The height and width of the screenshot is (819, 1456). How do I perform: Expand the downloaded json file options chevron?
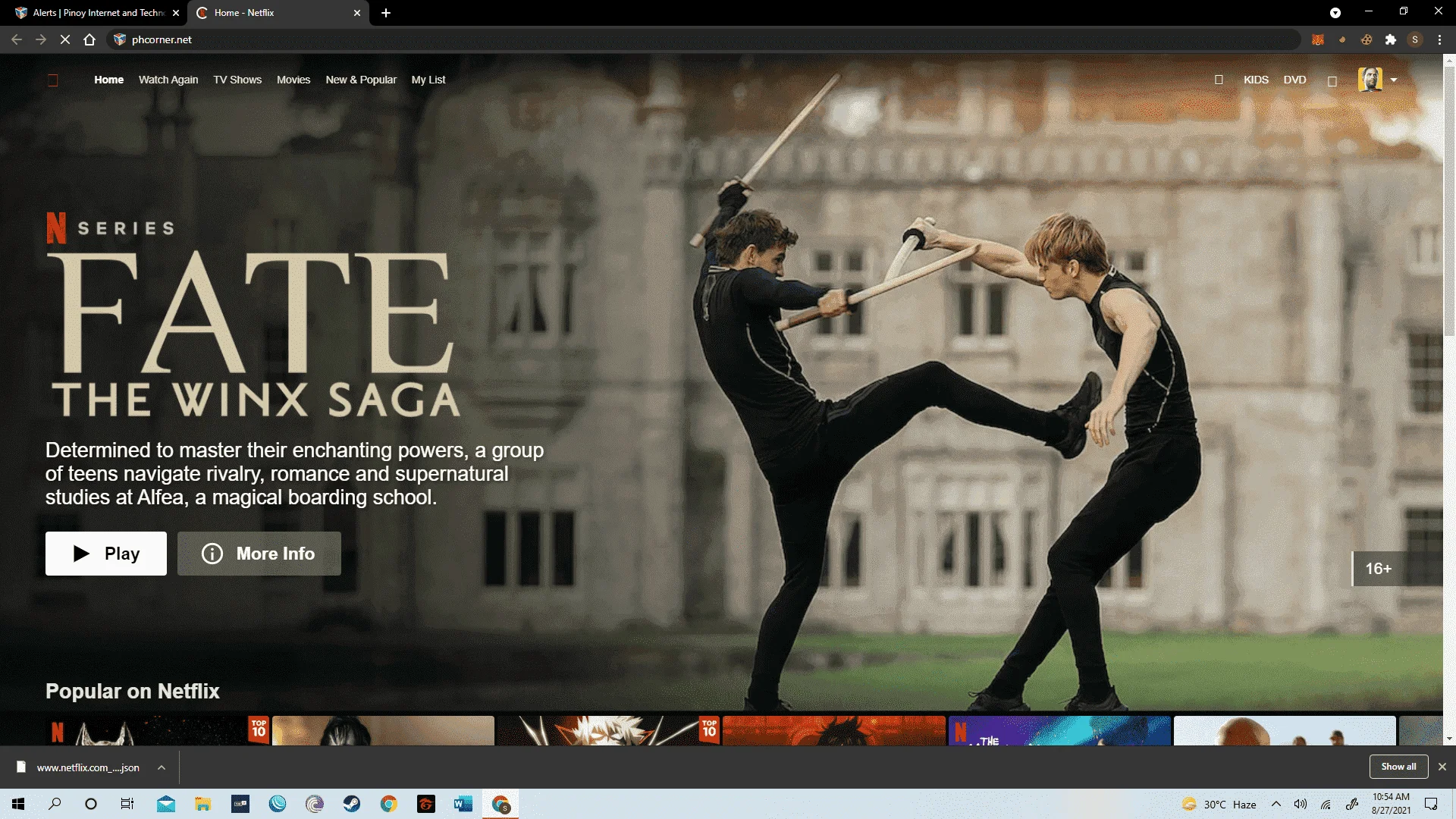[162, 767]
